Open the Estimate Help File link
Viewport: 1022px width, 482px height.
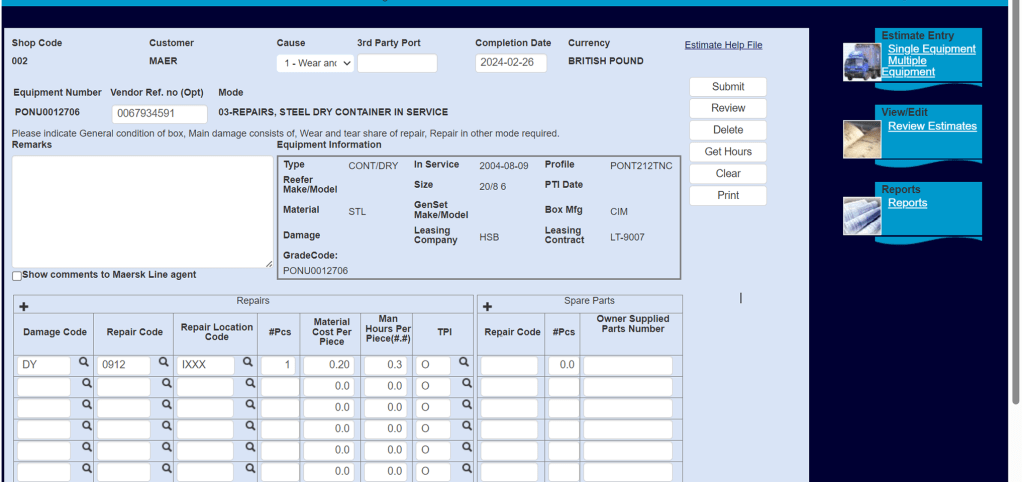point(723,45)
